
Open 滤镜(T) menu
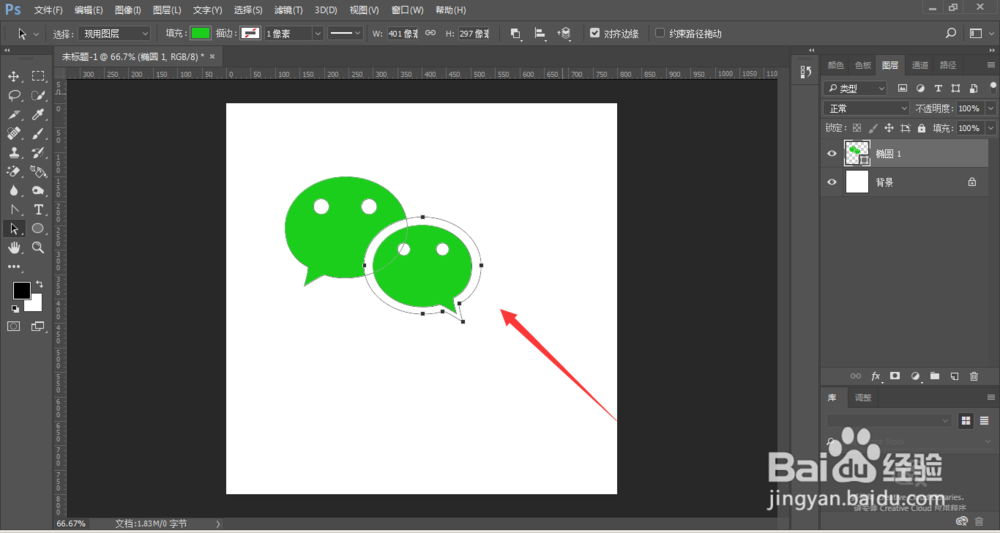pos(288,10)
